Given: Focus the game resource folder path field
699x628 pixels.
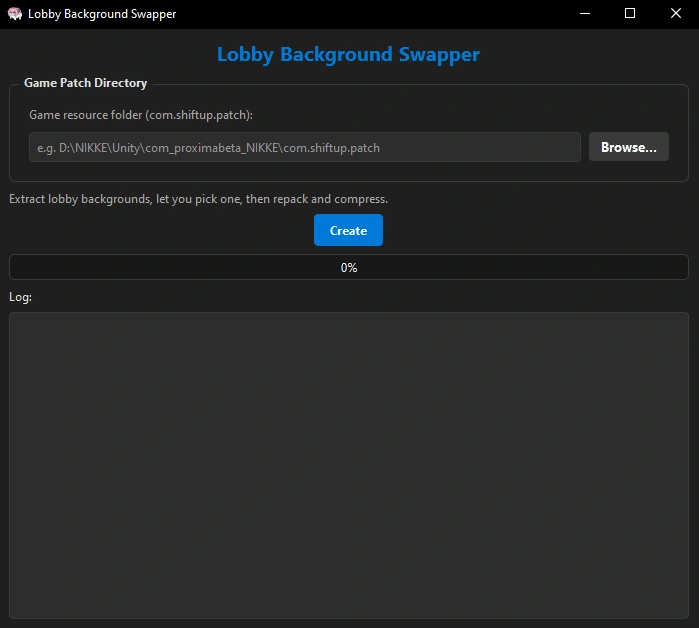Looking at the screenshot, I should 305,147.
